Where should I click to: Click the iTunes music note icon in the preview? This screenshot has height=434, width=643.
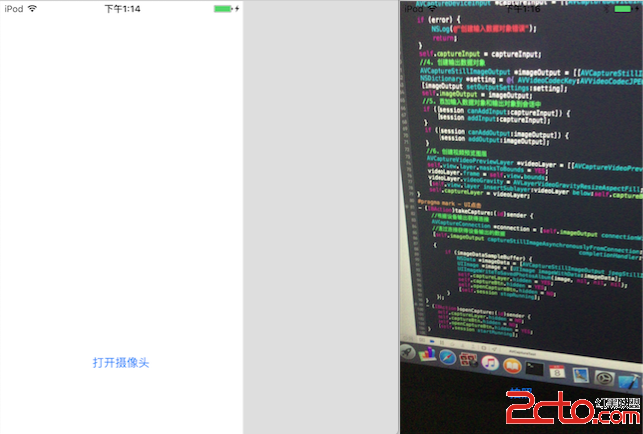click(x=490, y=363)
